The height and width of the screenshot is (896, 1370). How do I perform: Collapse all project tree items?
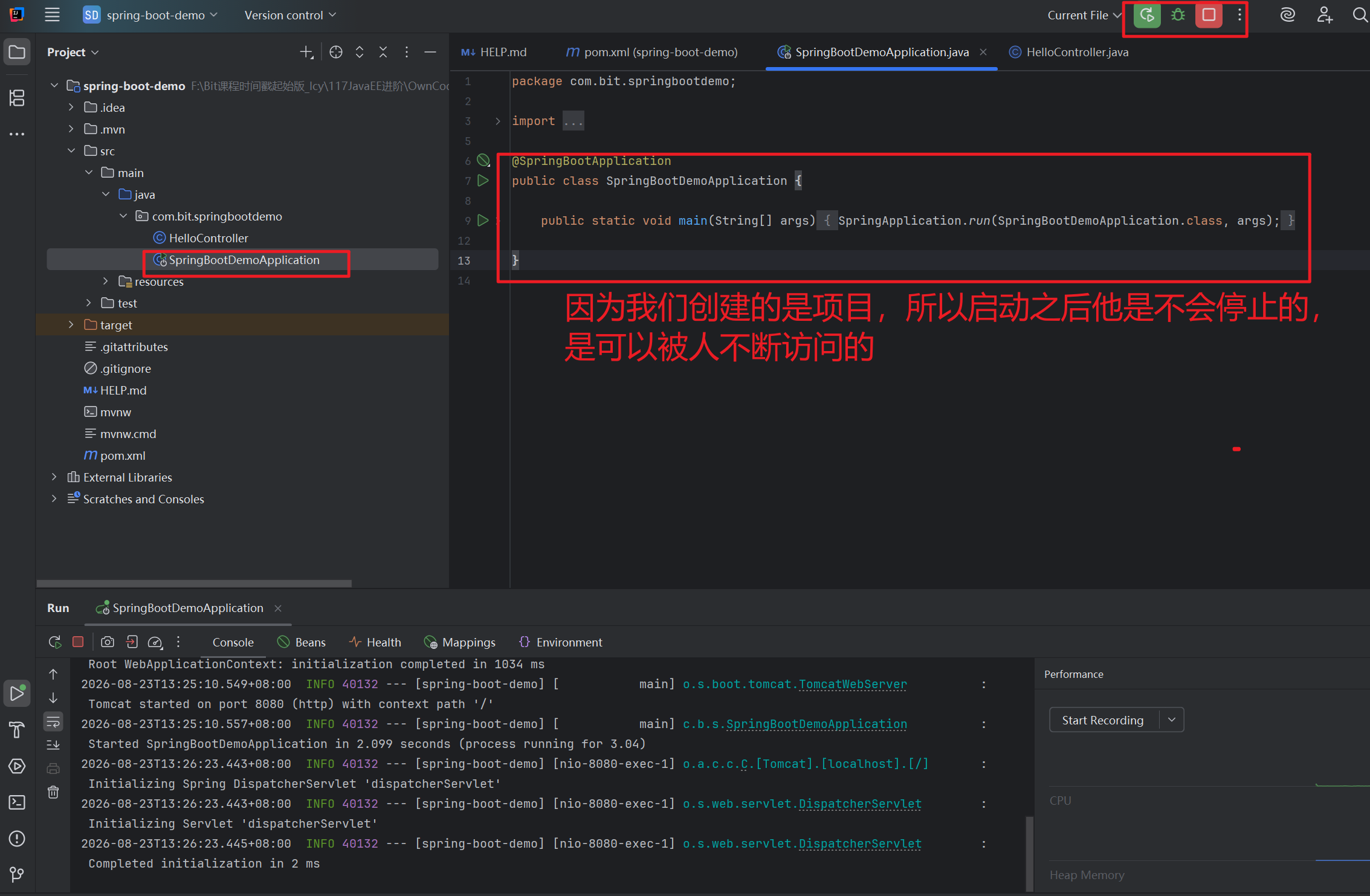point(383,53)
